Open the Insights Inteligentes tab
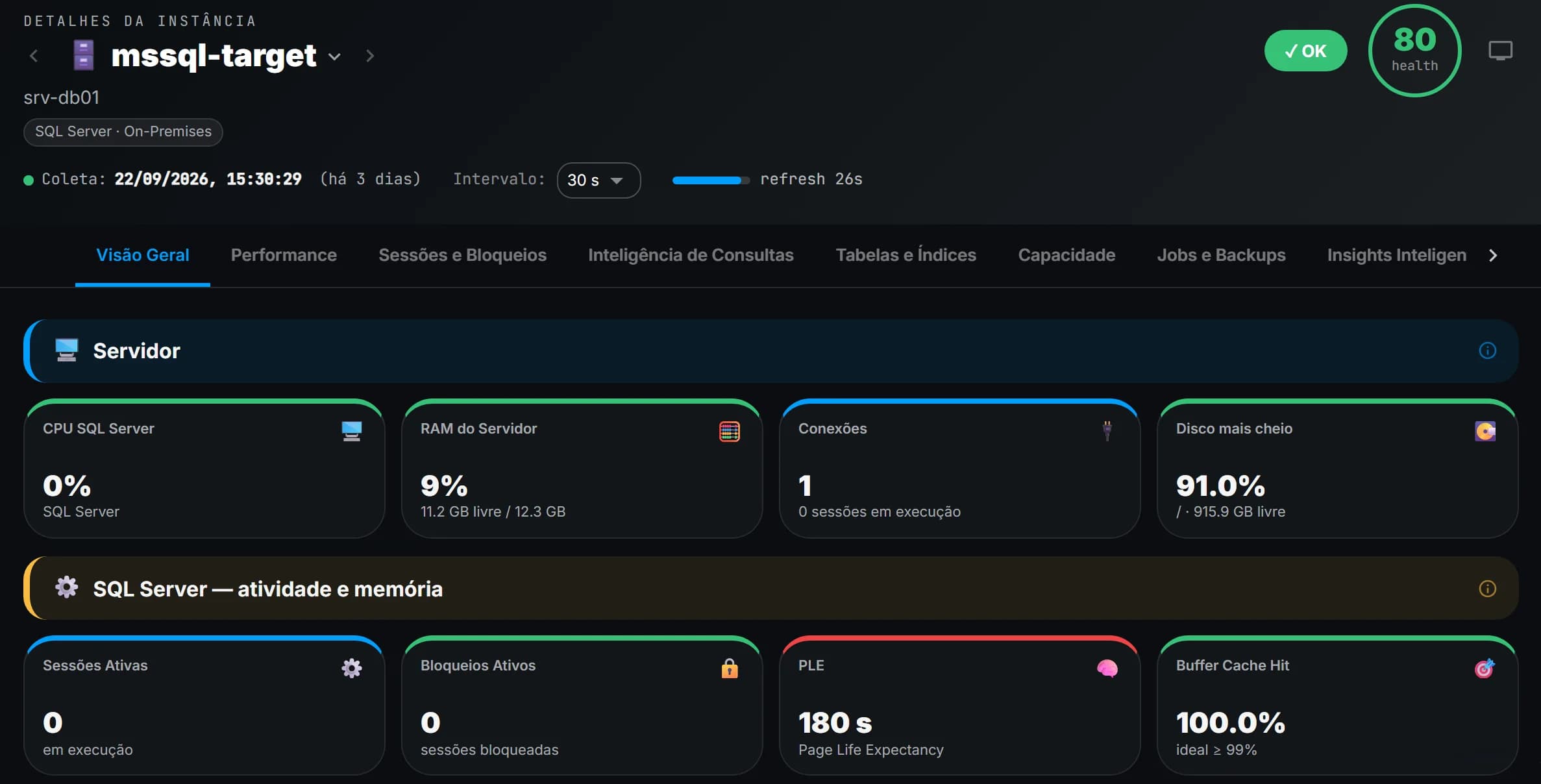1541x784 pixels. pyautogui.click(x=1396, y=255)
